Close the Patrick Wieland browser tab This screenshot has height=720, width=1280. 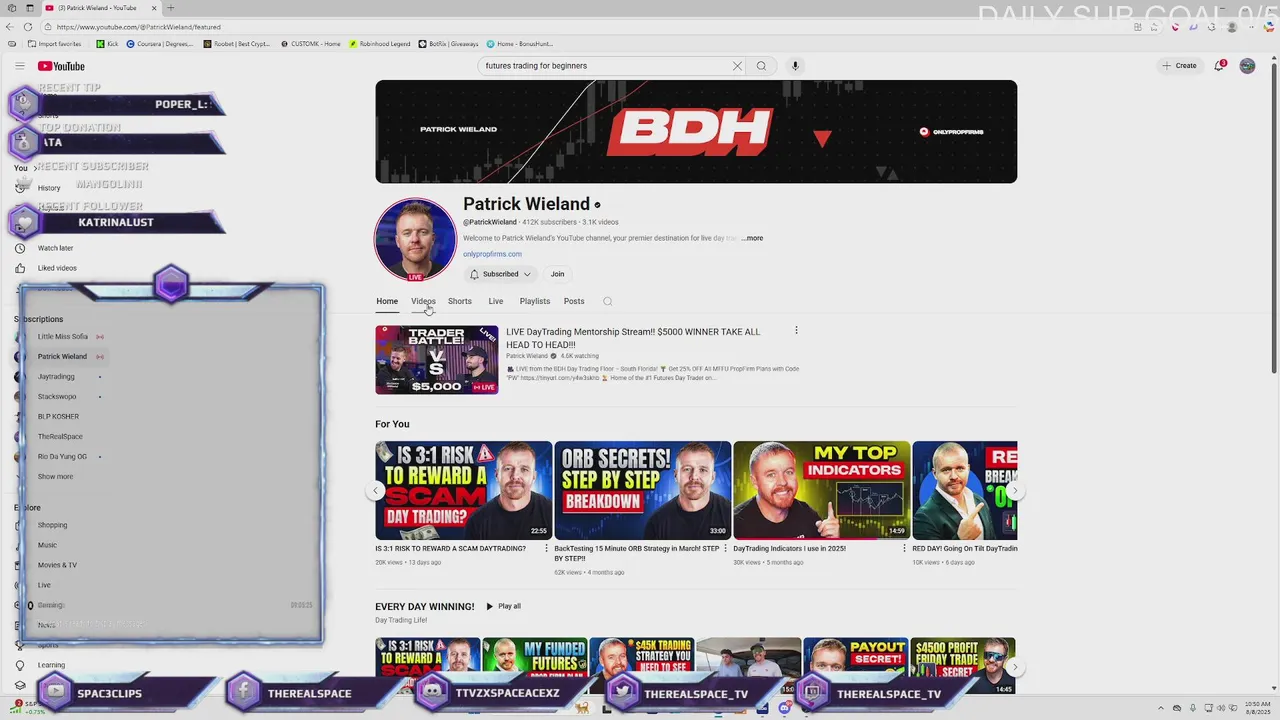[x=154, y=8]
